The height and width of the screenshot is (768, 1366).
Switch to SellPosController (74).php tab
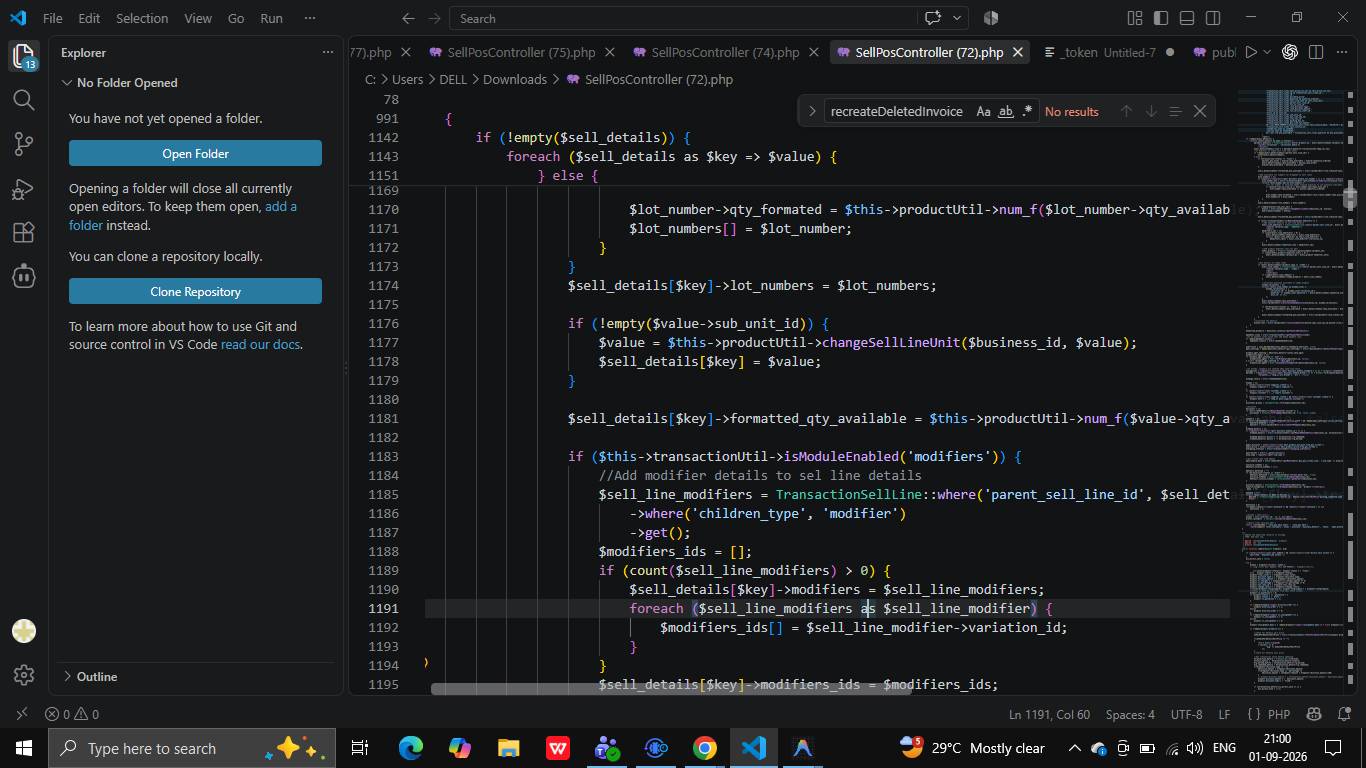[724, 52]
